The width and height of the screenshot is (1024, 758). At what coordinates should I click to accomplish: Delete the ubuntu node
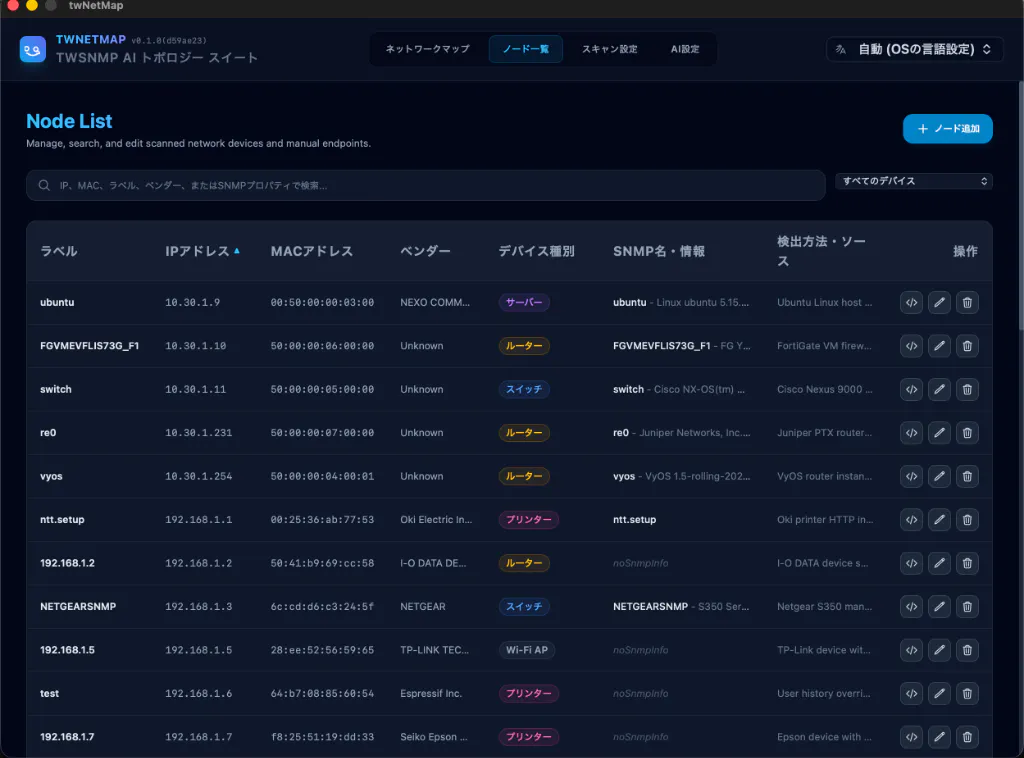[967, 302]
